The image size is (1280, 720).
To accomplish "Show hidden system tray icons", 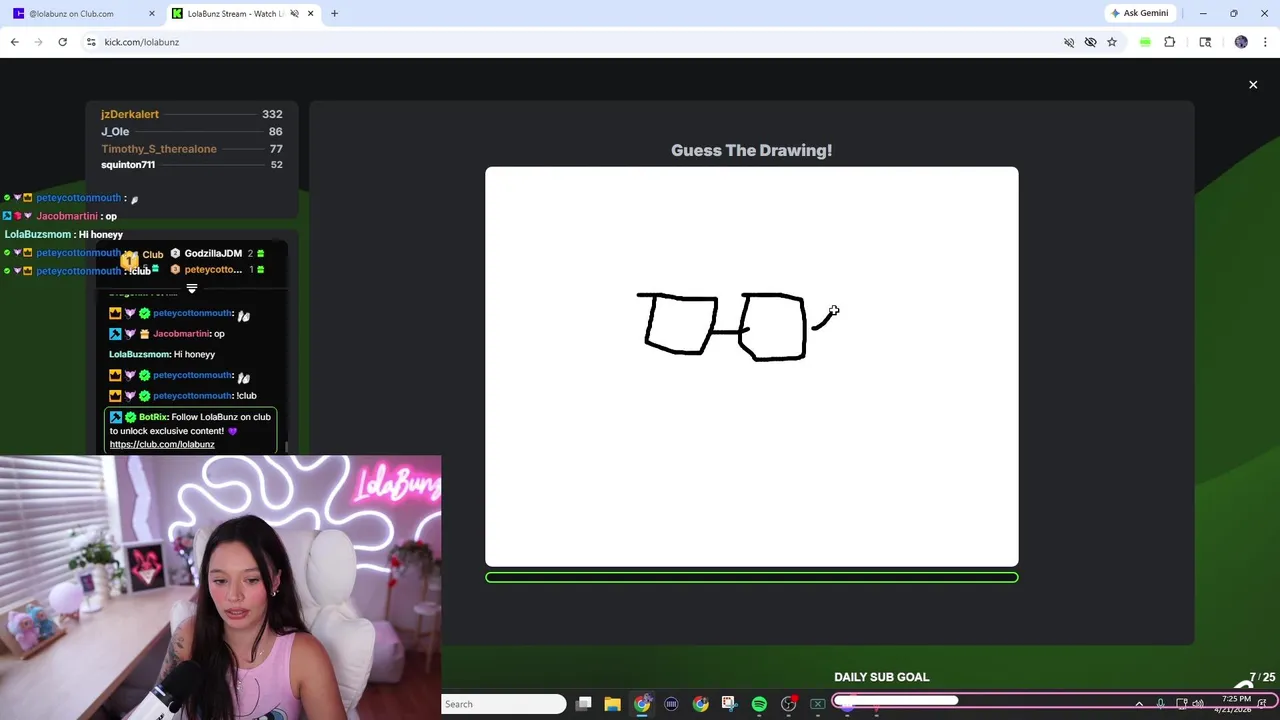I will coord(1139,704).
